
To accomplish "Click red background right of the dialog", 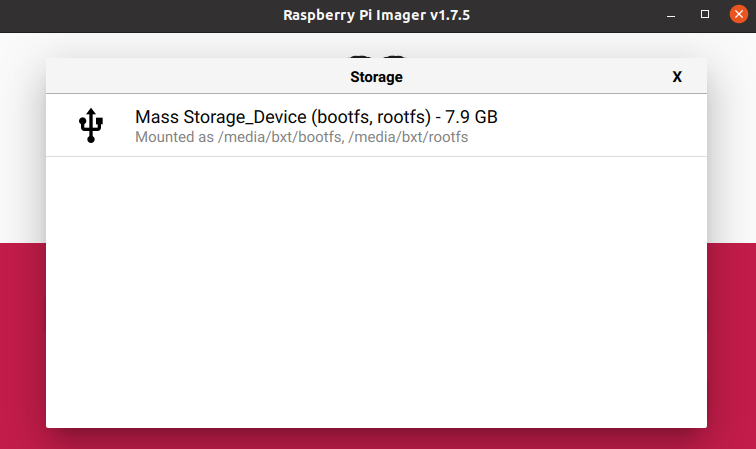I will (x=731, y=338).
